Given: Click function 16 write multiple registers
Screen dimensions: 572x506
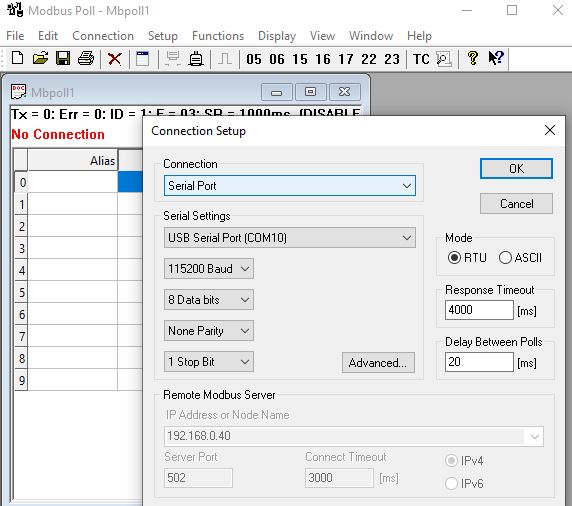Looking at the screenshot, I should click(x=323, y=59).
